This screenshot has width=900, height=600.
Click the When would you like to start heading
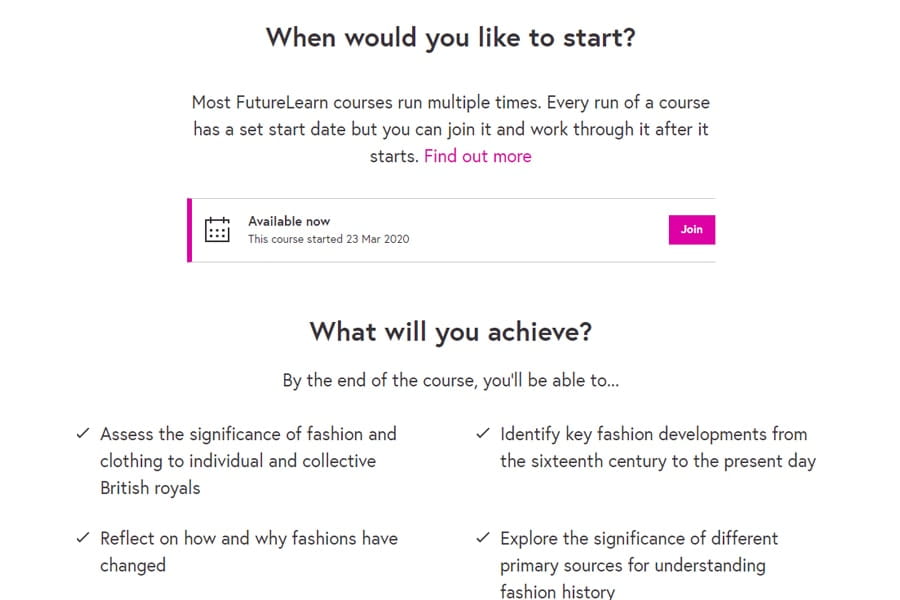click(x=450, y=38)
